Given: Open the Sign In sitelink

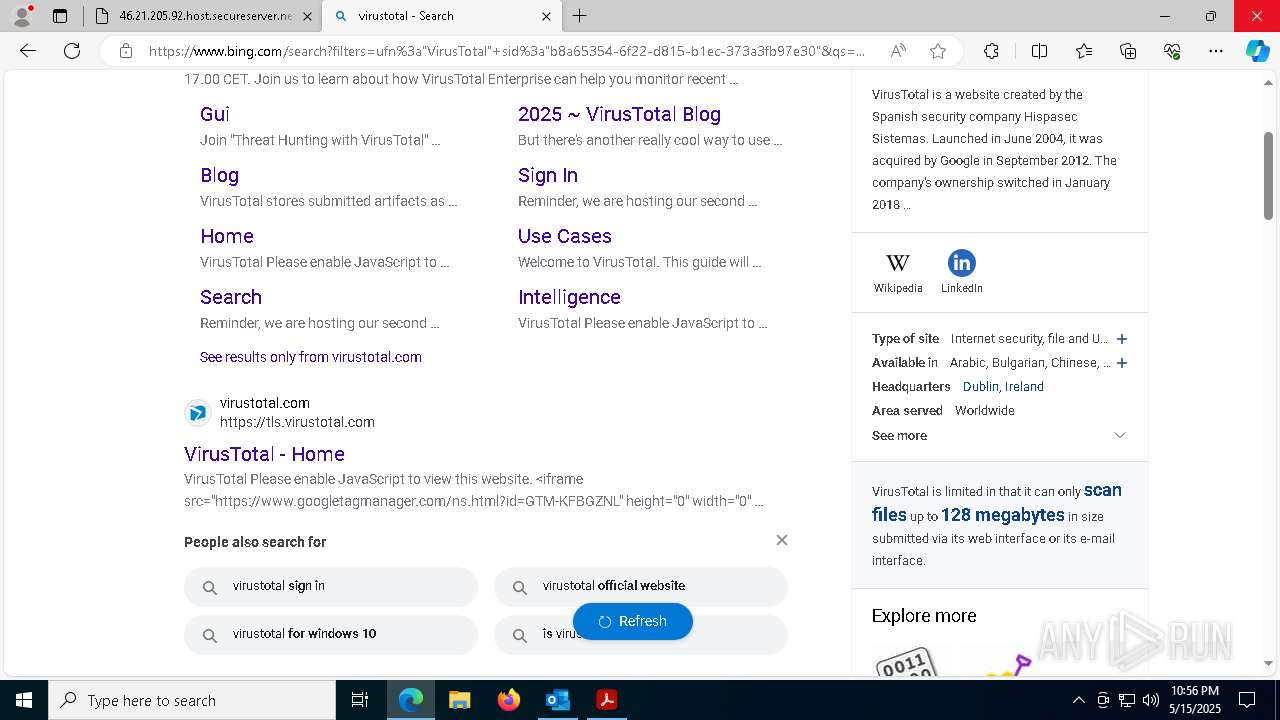Looking at the screenshot, I should [x=548, y=175].
